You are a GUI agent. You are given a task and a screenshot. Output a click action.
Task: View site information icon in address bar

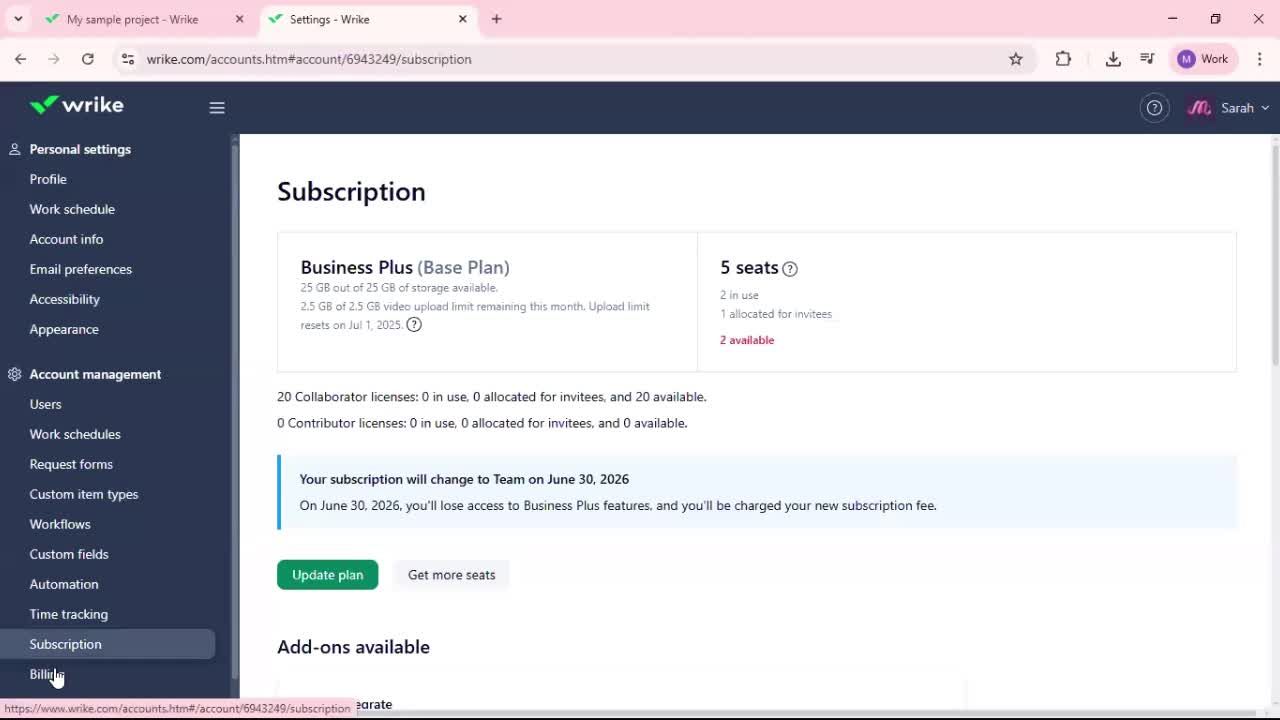[x=128, y=59]
